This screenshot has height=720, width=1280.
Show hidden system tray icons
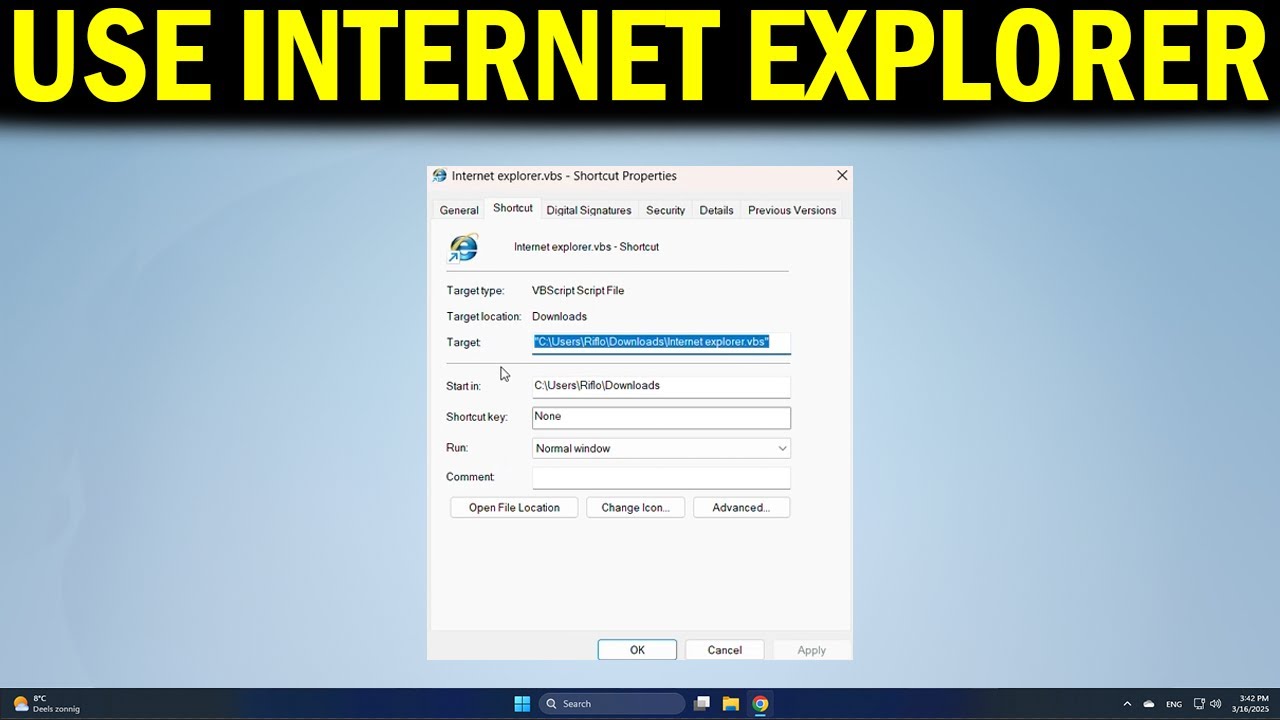1127,704
